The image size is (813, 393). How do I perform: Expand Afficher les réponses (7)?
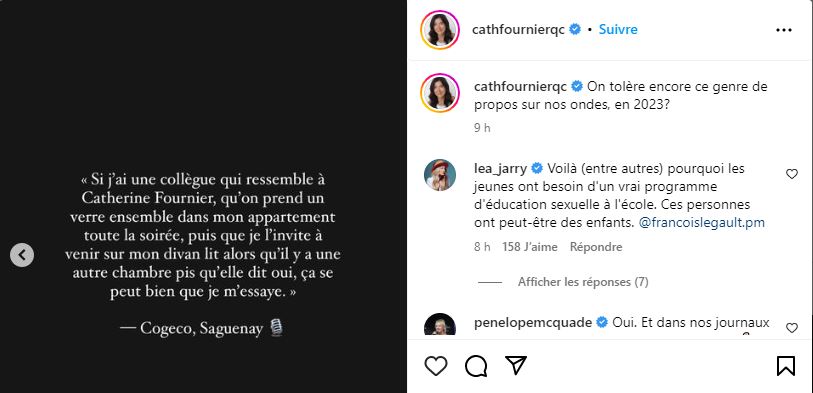[x=583, y=282]
